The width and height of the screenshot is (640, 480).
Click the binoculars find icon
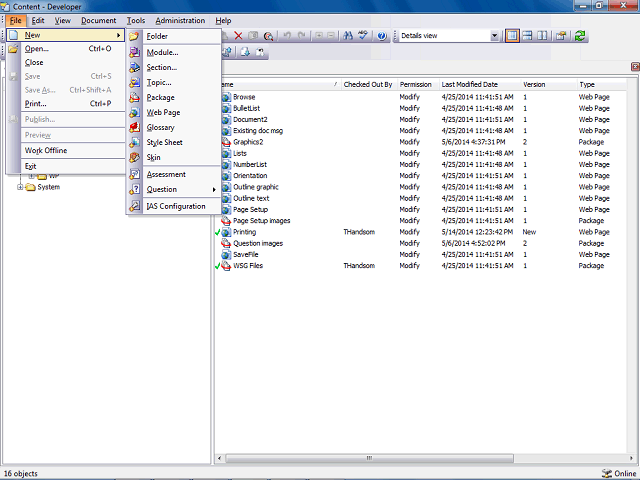pyautogui.click(x=348, y=36)
